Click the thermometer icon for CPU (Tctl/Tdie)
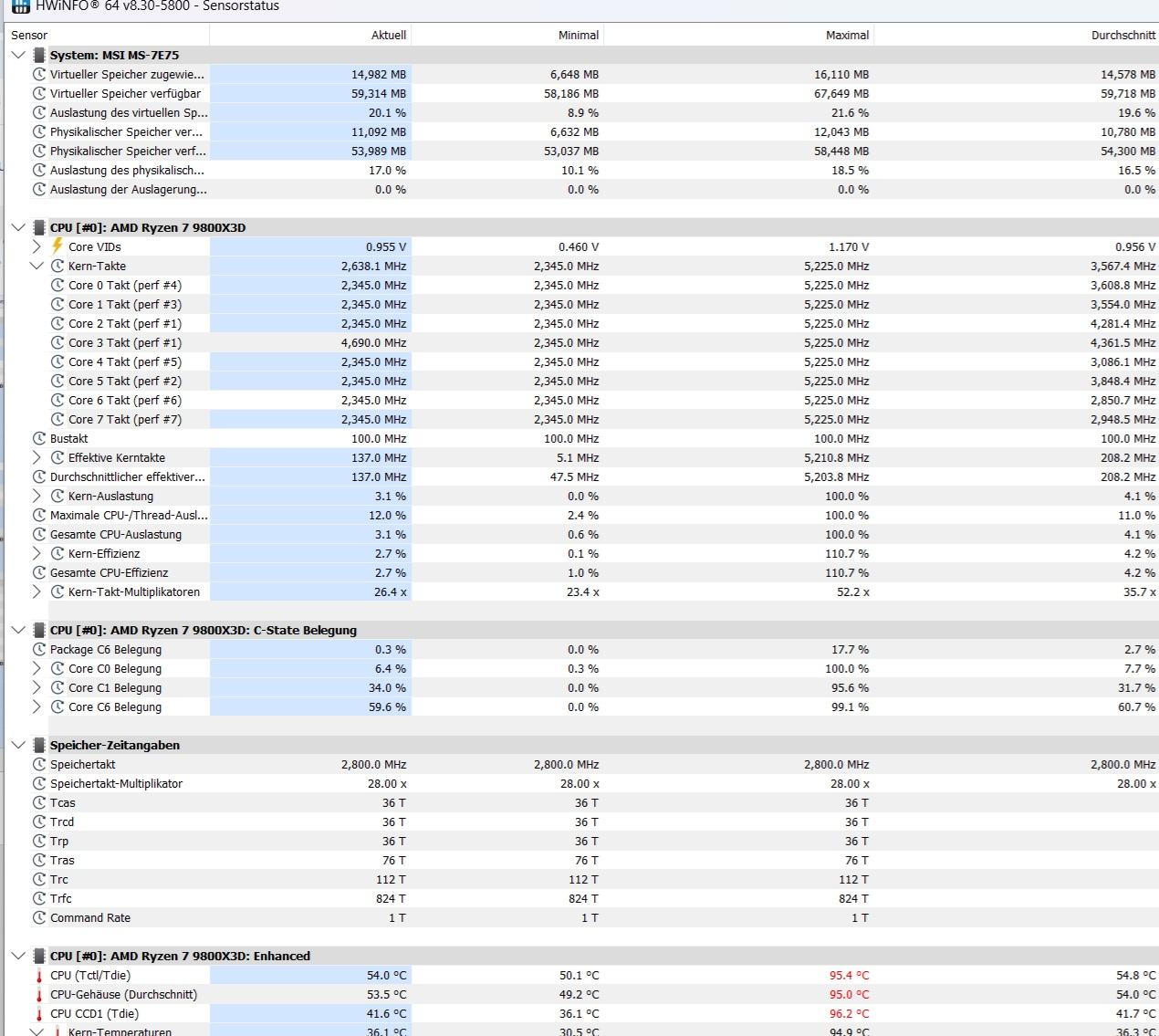 [39, 975]
